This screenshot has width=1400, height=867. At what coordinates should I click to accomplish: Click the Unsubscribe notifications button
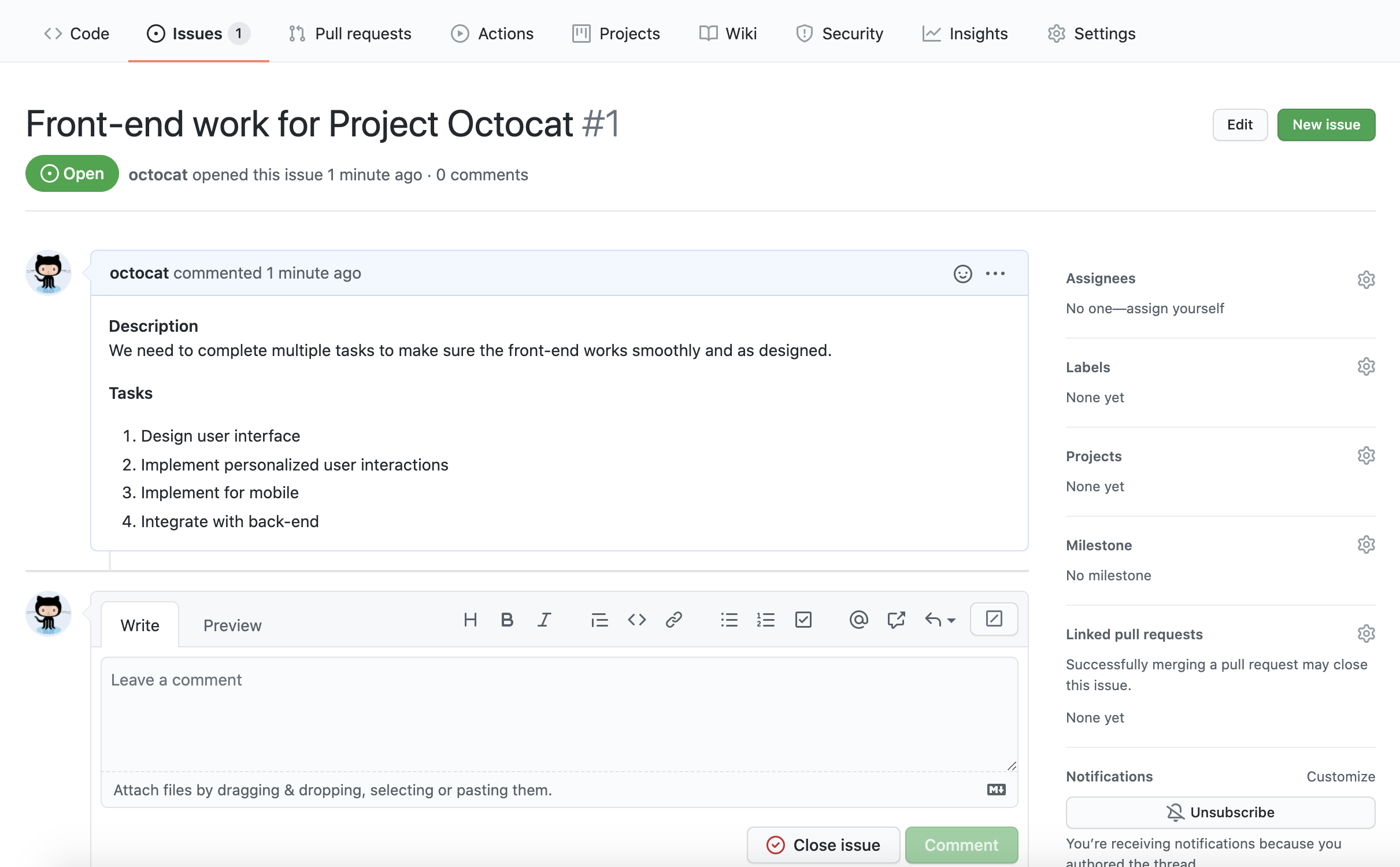pyautogui.click(x=1220, y=812)
